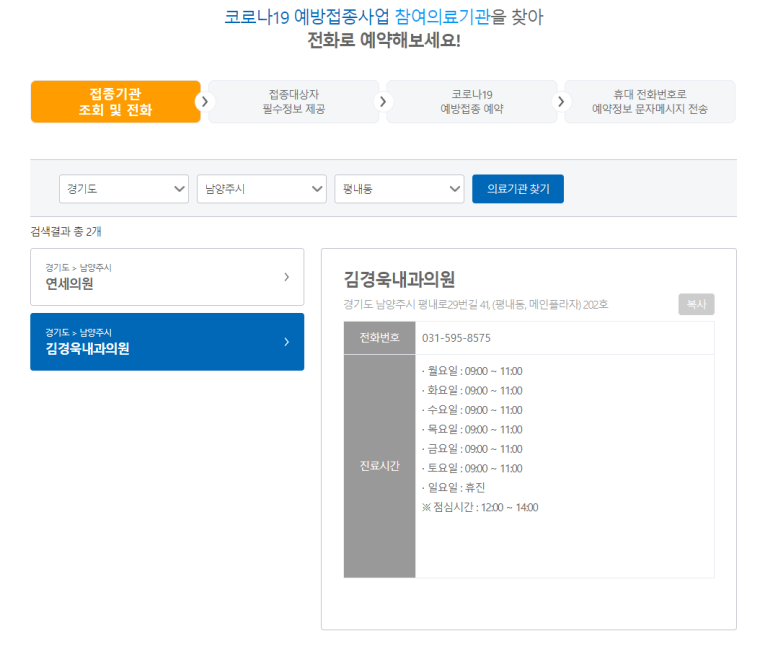Select 휴대 전화번호로 예약정보 문자메시지 전송 step

(x=650, y=102)
